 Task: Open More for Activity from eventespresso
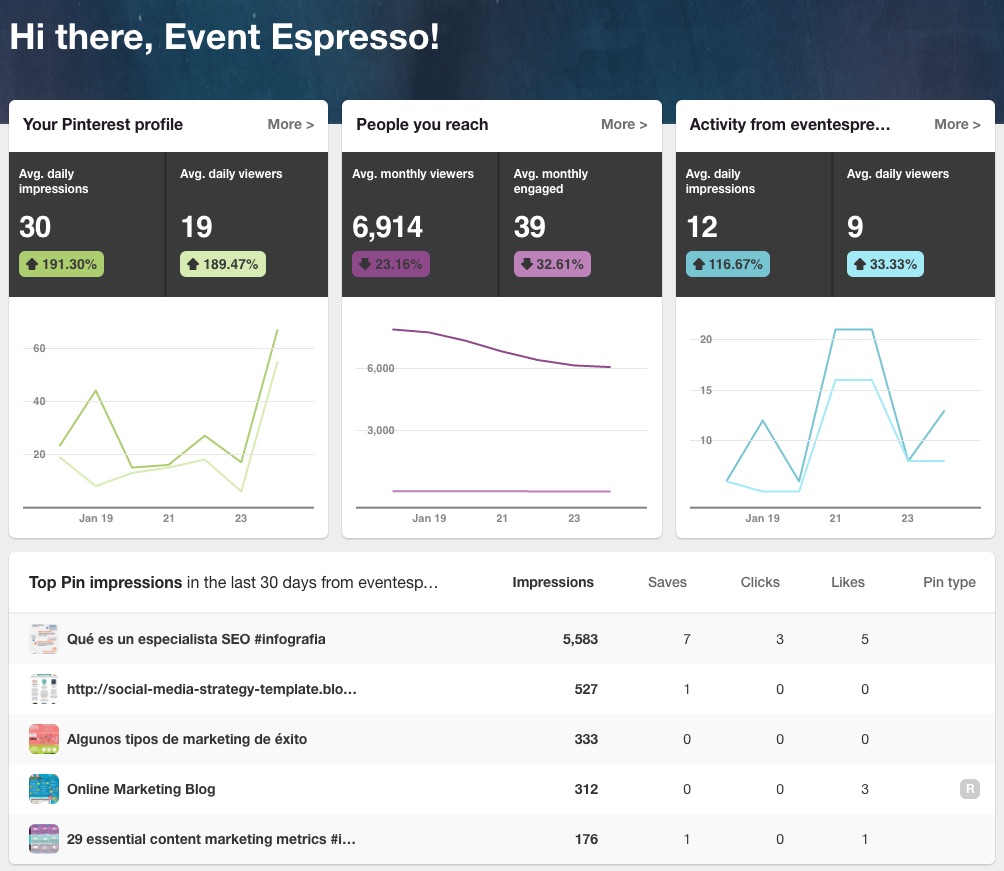[957, 124]
